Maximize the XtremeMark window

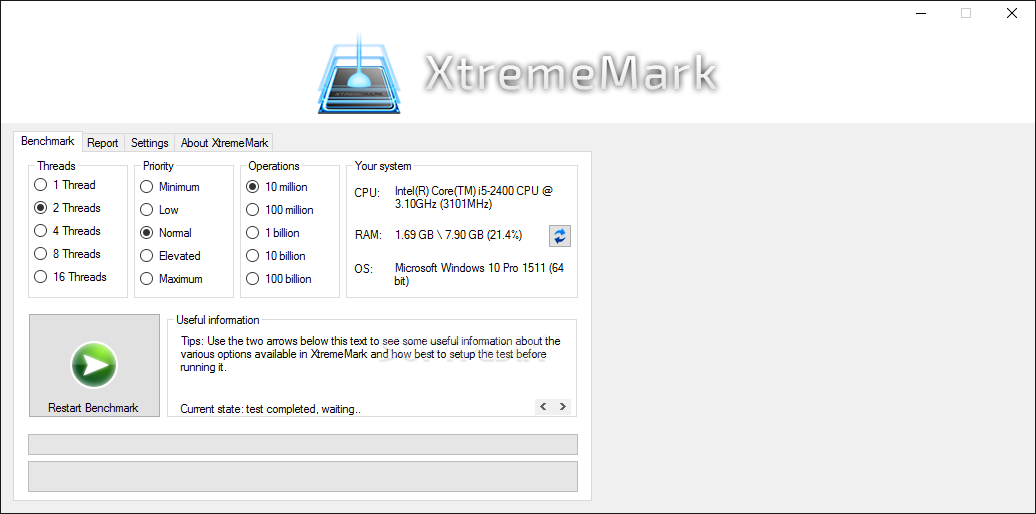[x=966, y=13]
